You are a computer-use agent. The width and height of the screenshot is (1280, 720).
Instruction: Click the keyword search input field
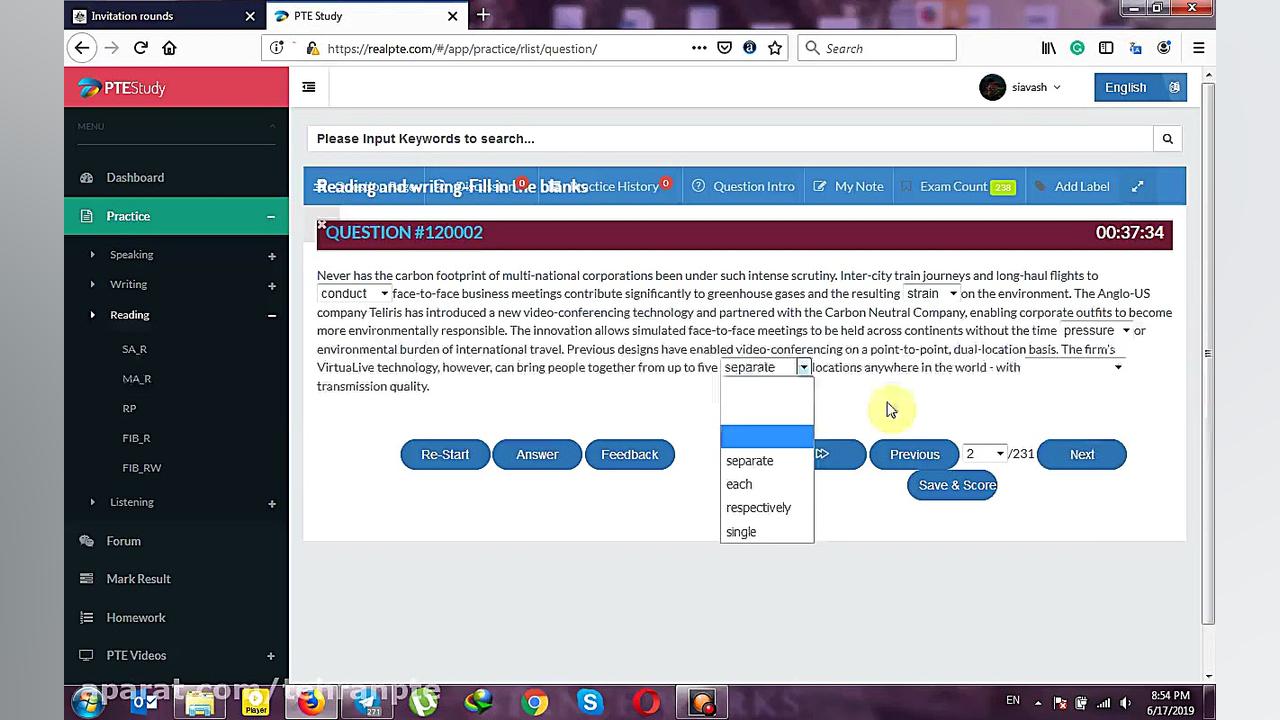pyautogui.click(x=730, y=139)
